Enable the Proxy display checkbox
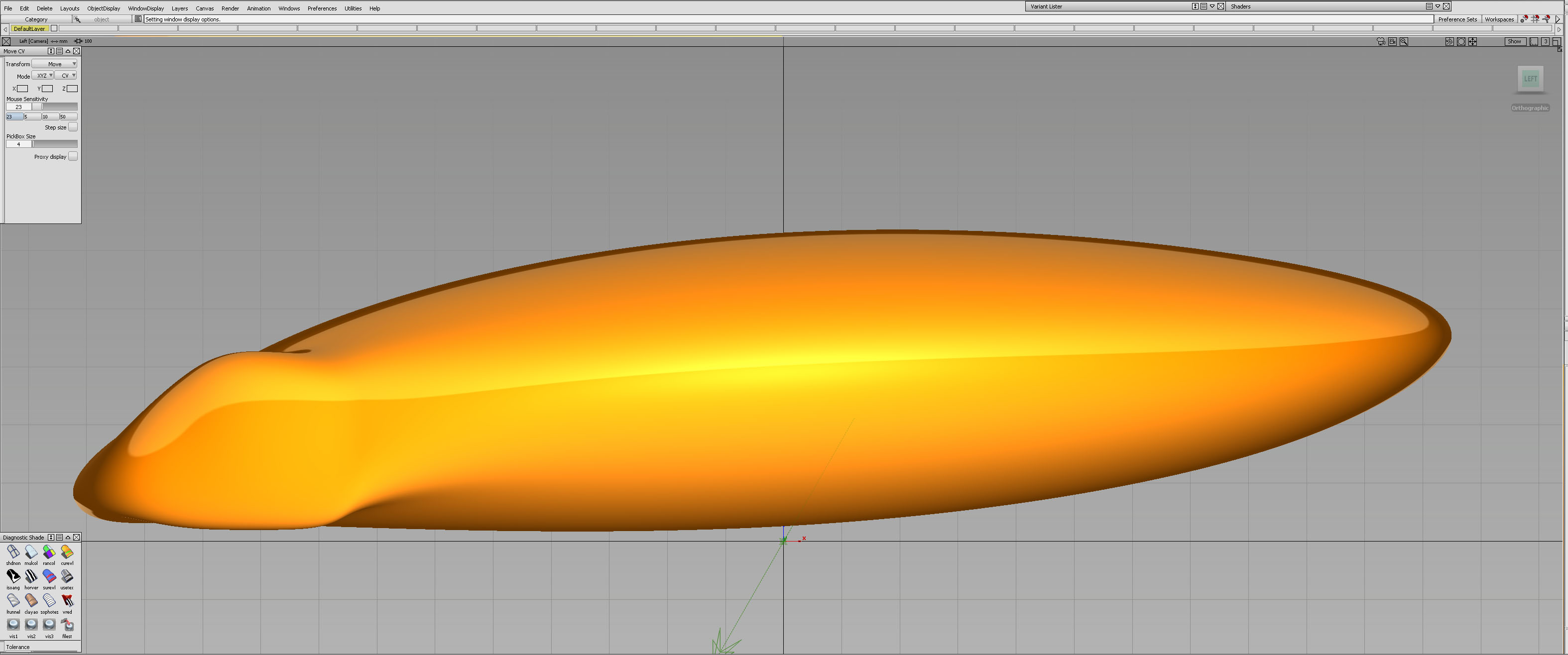 click(72, 156)
